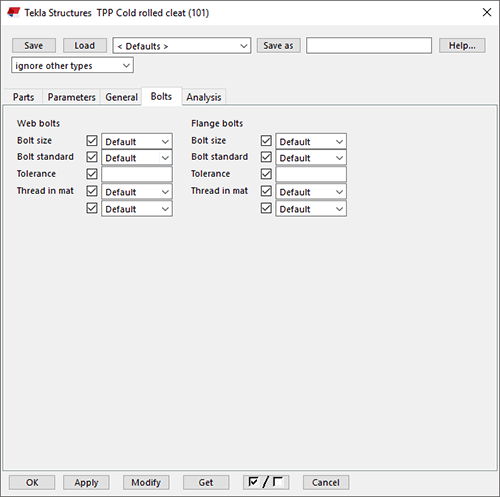This screenshot has width=500, height=497.
Task: Click the Save button
Action: [x=34, y=45]
